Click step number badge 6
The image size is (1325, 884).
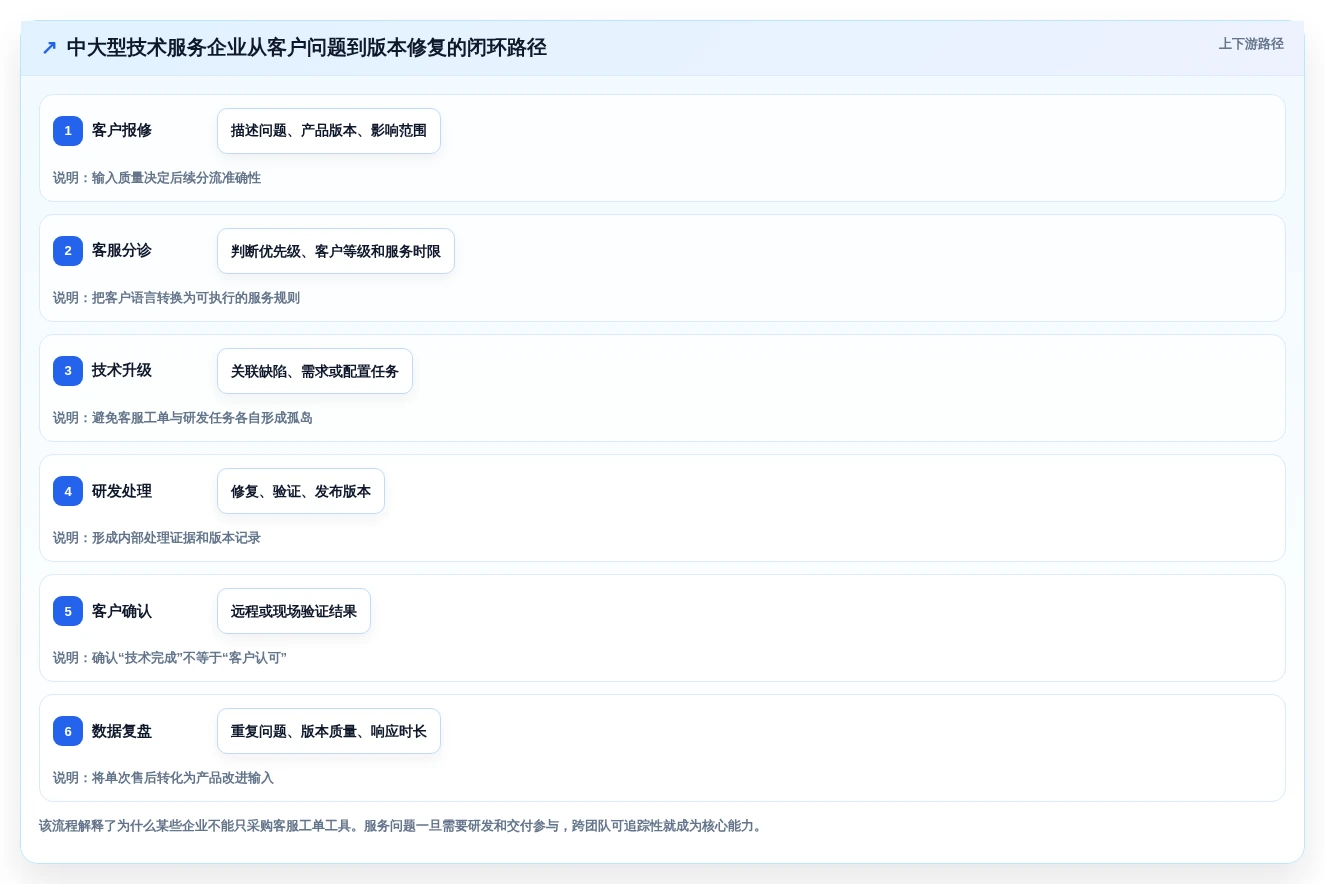click(x=68, y=731)
